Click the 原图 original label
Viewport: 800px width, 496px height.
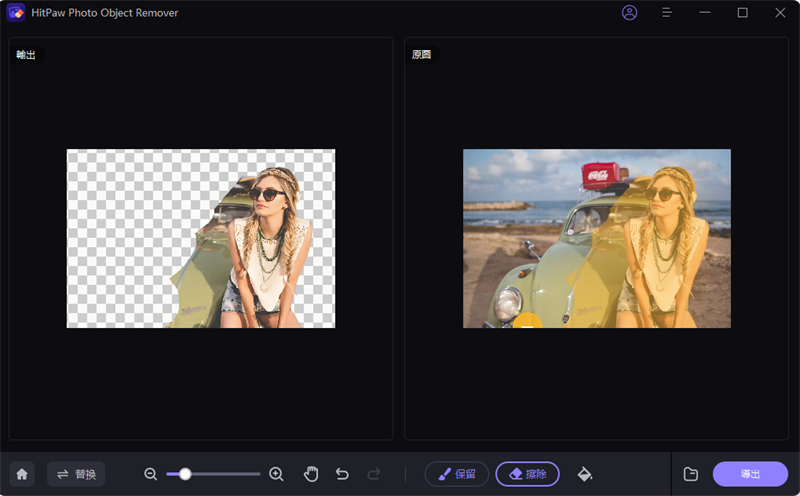[x=421, y=55]
